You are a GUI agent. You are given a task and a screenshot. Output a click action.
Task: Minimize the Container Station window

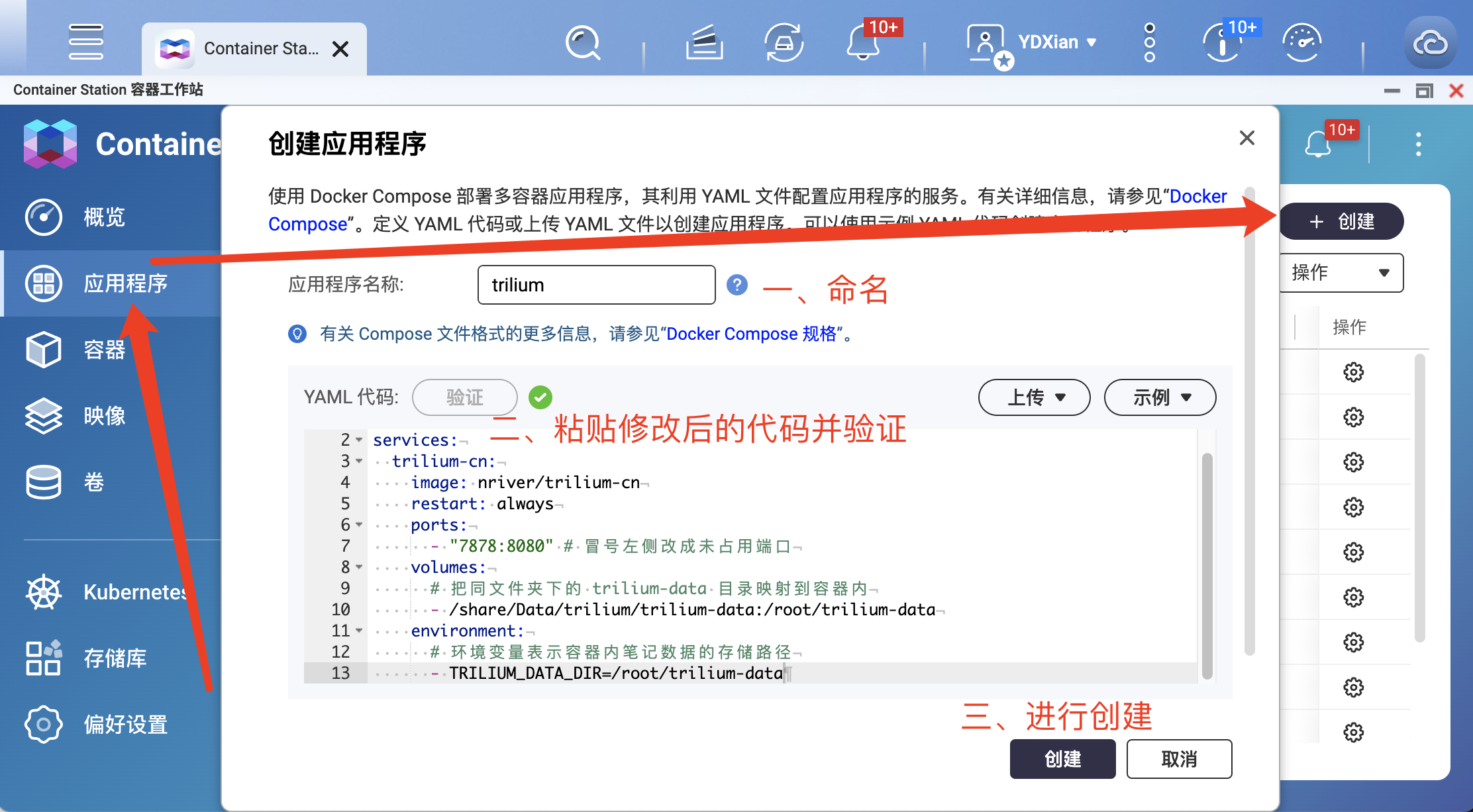coord(1392,91)
